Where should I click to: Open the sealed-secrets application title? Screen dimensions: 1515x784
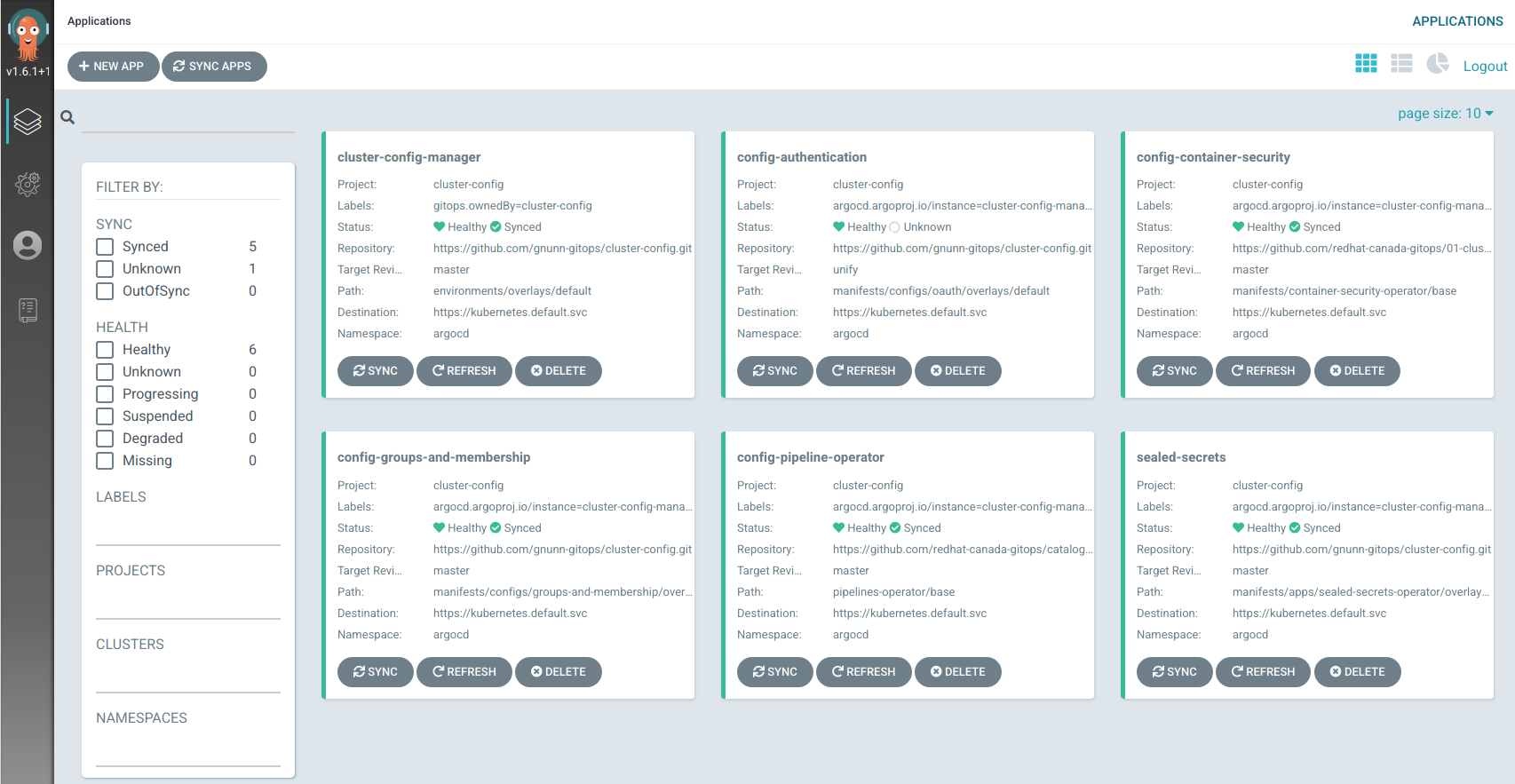pyautogui.click(x=1181, y=457)
